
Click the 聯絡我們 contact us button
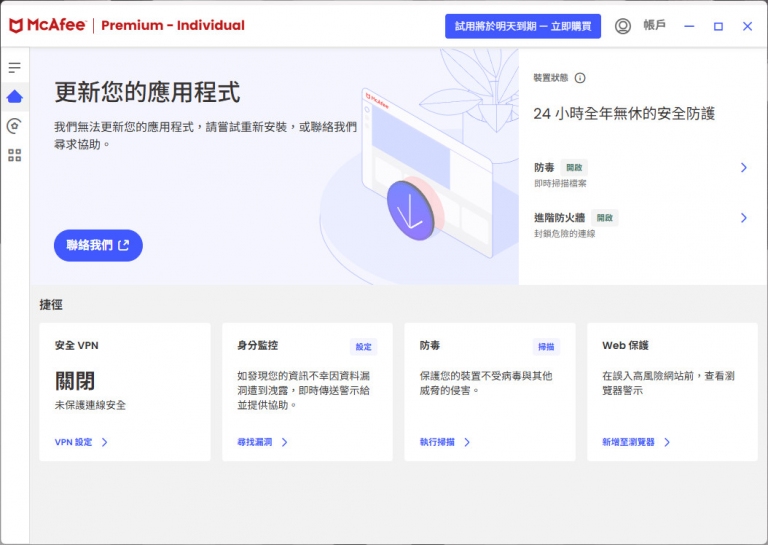click(x=98, y=245)
